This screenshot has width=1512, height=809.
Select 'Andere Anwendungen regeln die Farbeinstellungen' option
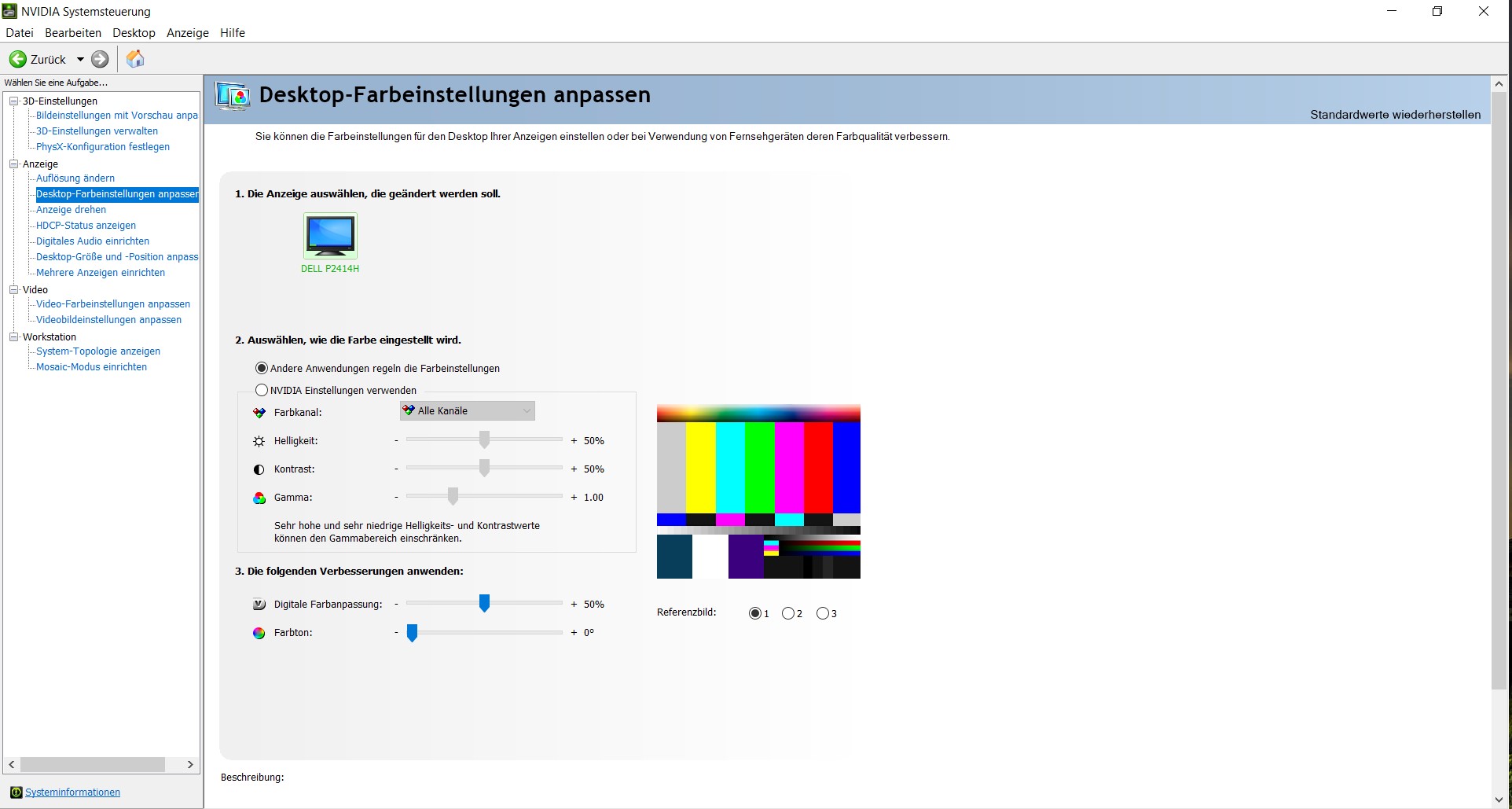(262, 368)
